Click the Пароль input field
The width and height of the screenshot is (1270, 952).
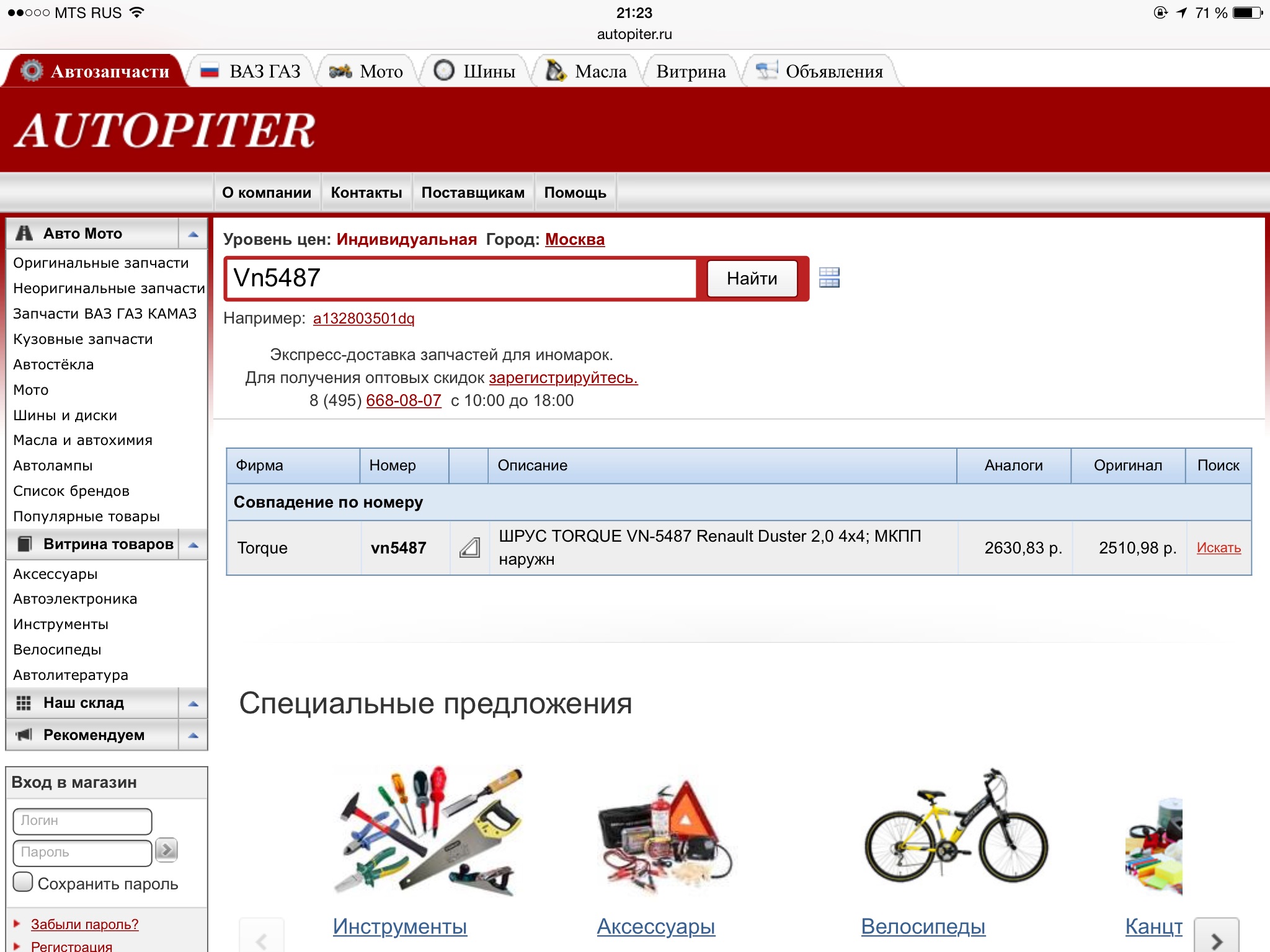[82, 853]
